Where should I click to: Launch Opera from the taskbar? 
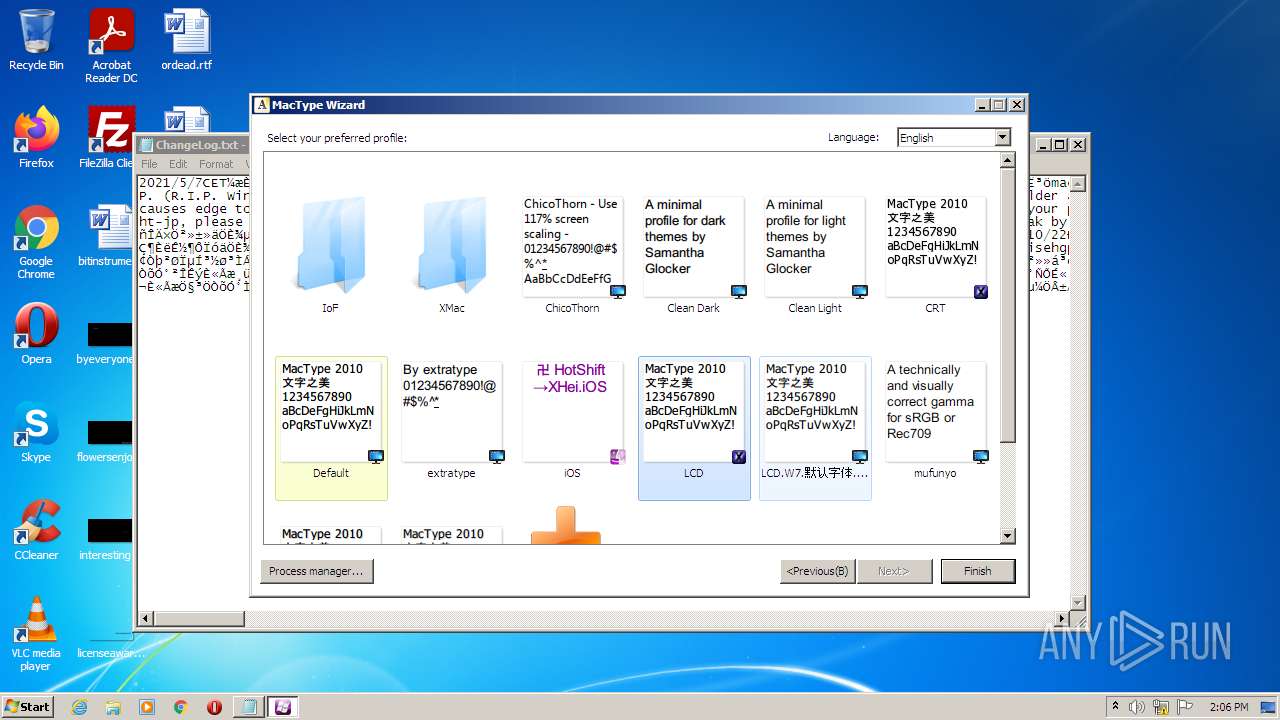click(x=214, y=707)
